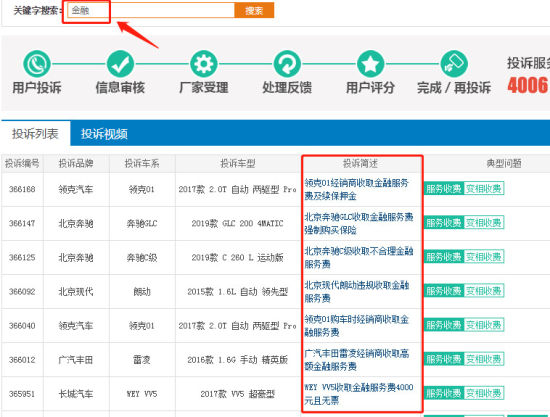
Task: Click model 2019款 GLC 200 4MATIC
Action: [237, 223]
